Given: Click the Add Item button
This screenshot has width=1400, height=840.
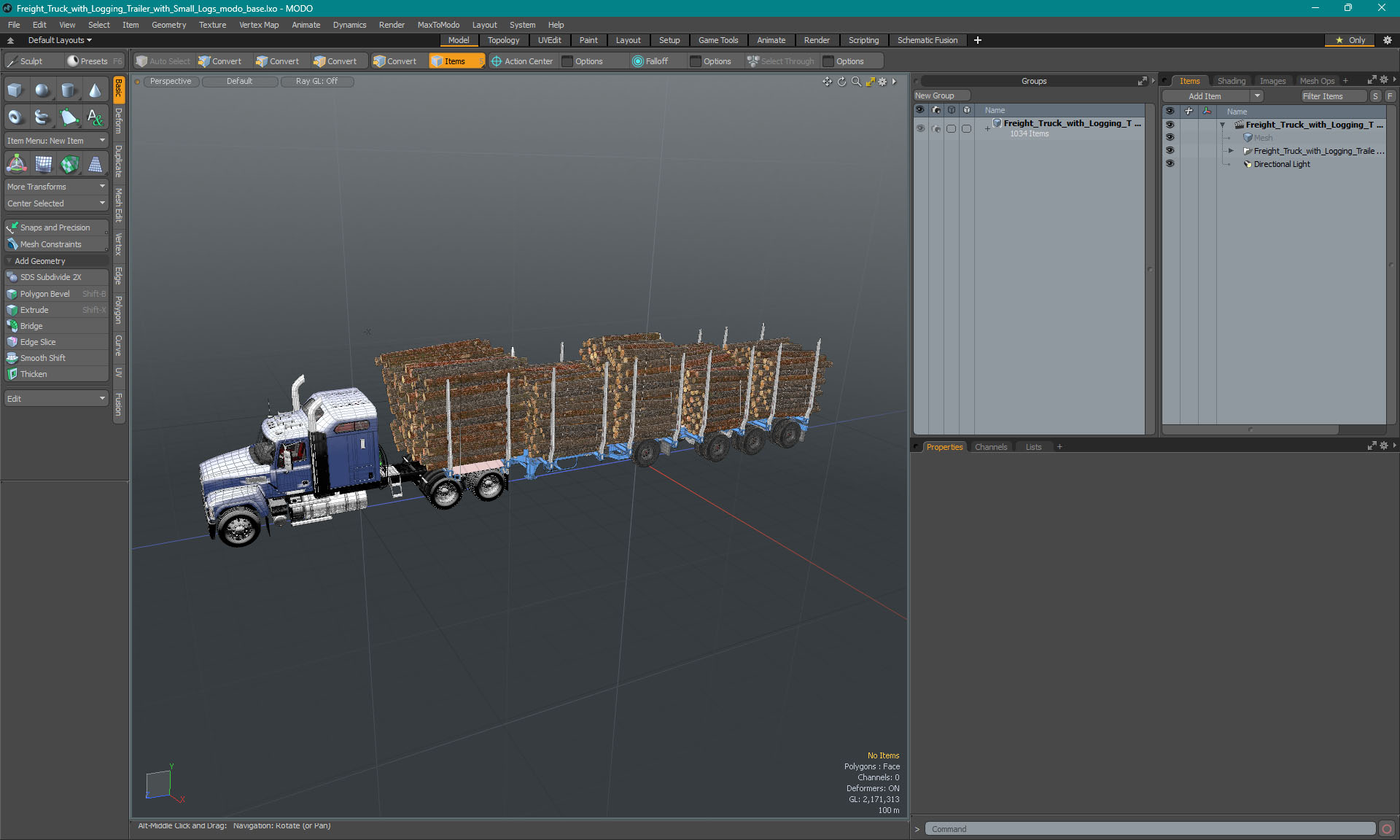Looking at the screenshot, I should tap(1206, 96).
